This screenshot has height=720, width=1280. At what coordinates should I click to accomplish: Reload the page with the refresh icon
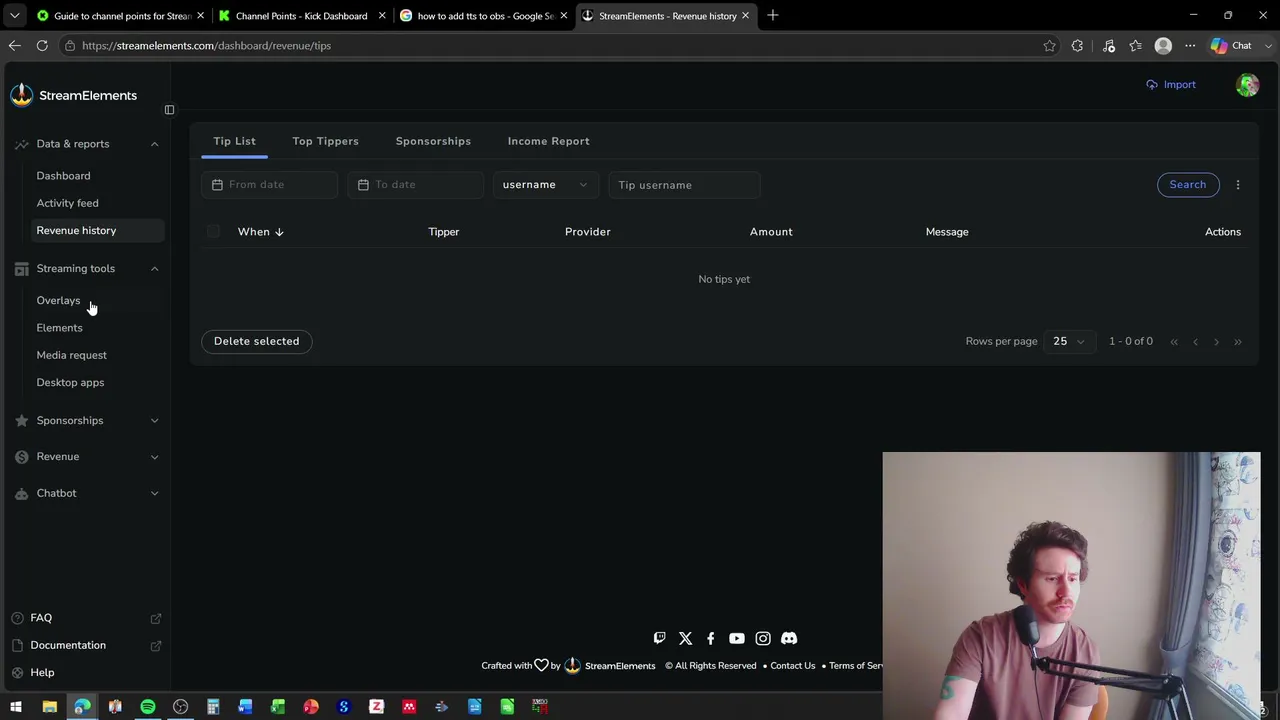tap(42, 46)
